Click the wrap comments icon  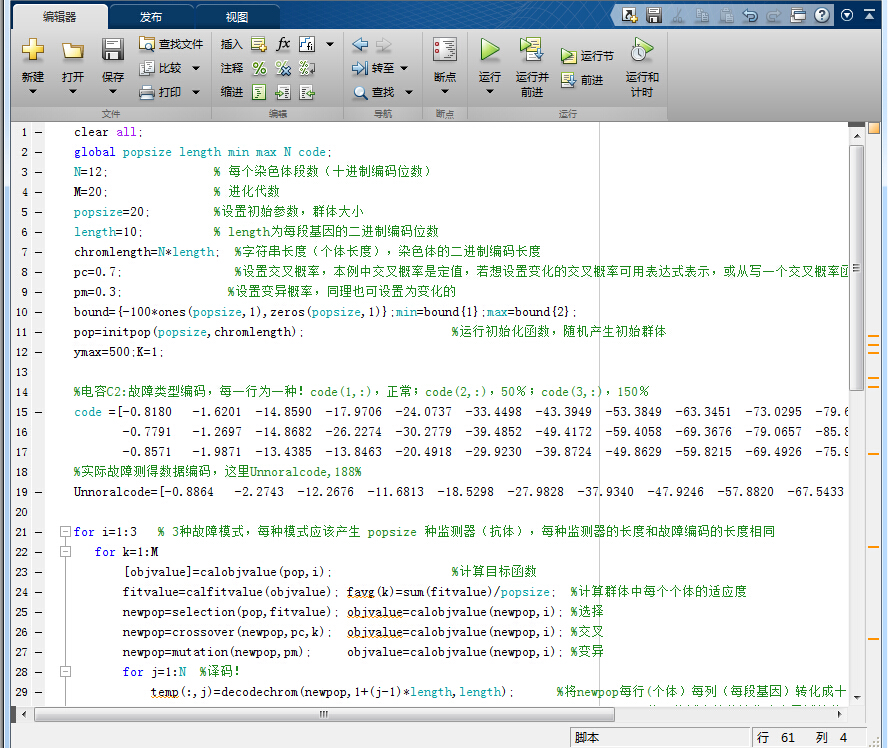pos(307,69)
